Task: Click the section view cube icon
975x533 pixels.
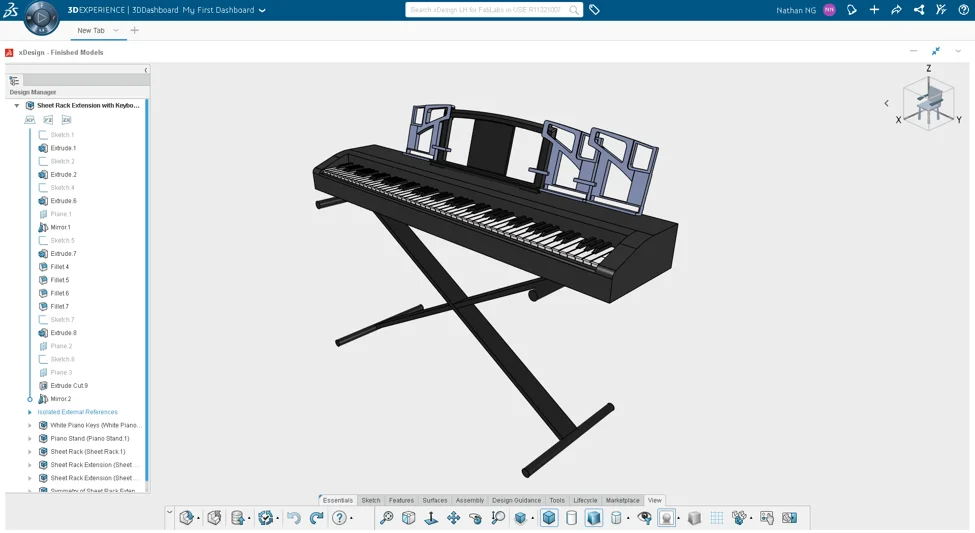Action: click(x=520, y=517)
